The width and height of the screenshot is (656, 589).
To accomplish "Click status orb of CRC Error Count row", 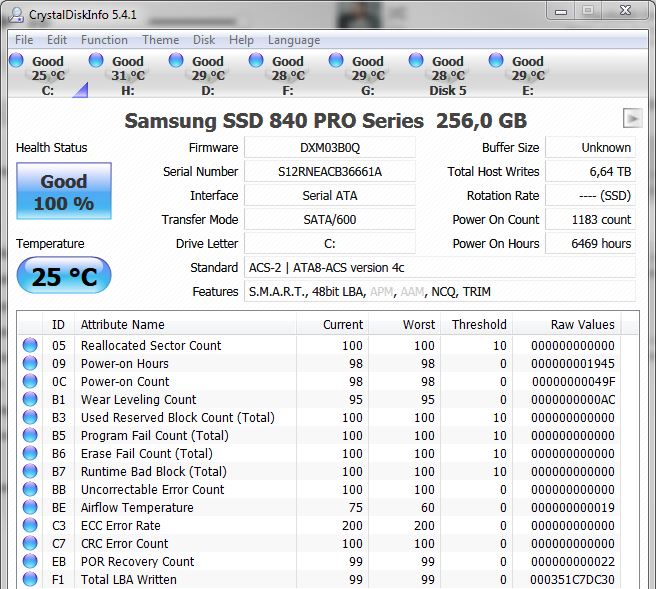I will [30, 543].
